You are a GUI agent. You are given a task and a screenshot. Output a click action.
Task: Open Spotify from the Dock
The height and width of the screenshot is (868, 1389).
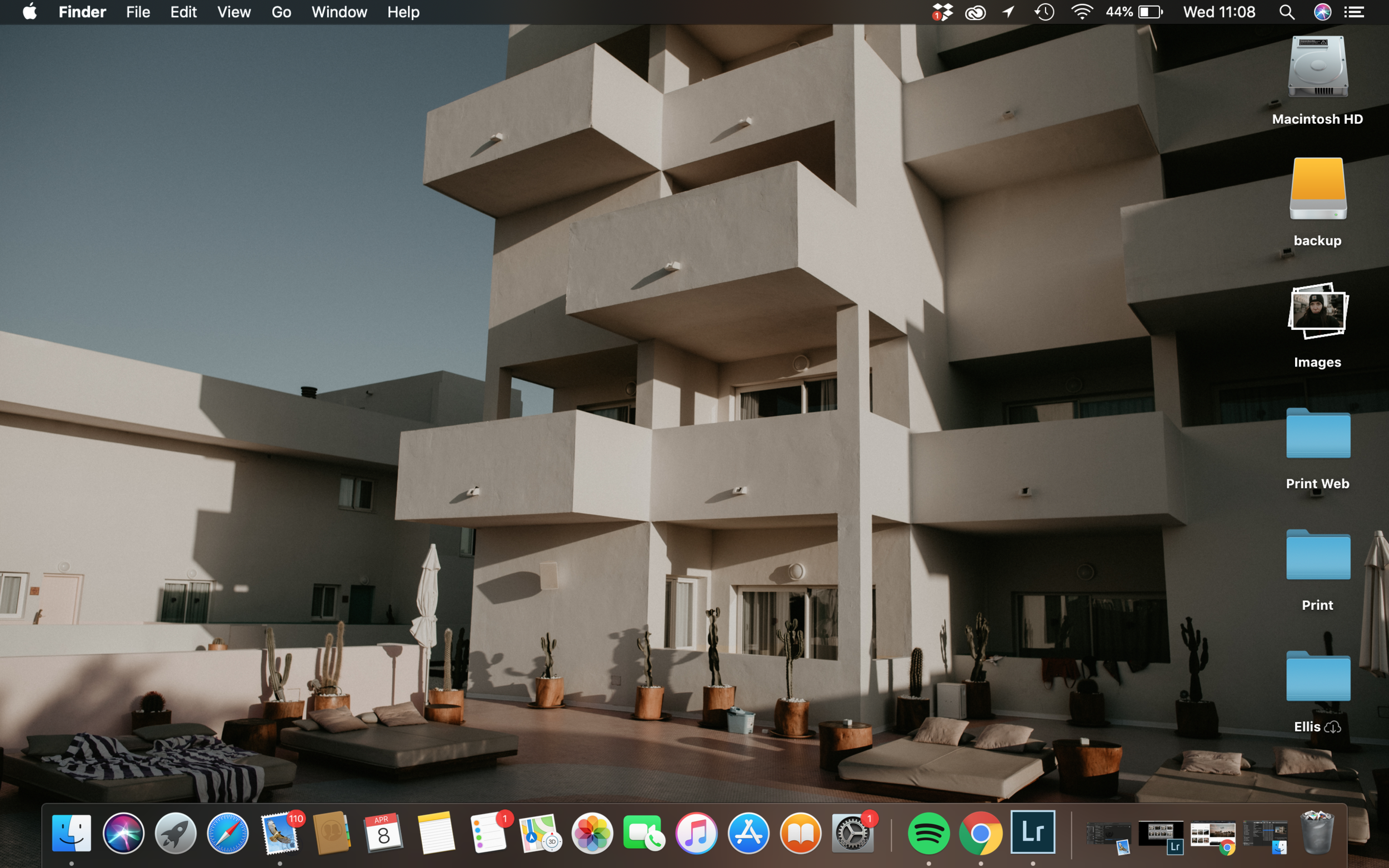(x=929, y=834)
